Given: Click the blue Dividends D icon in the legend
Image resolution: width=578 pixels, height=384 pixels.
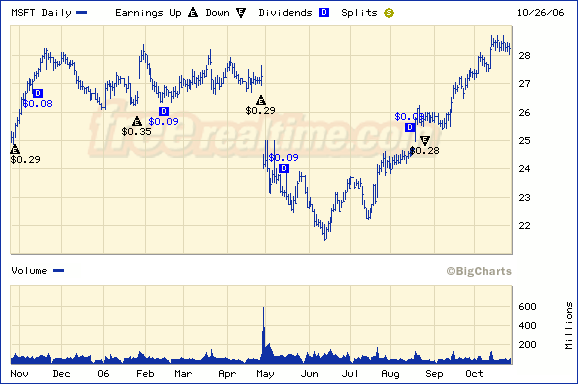Looking at the screenshot, I should pos(324,13).
